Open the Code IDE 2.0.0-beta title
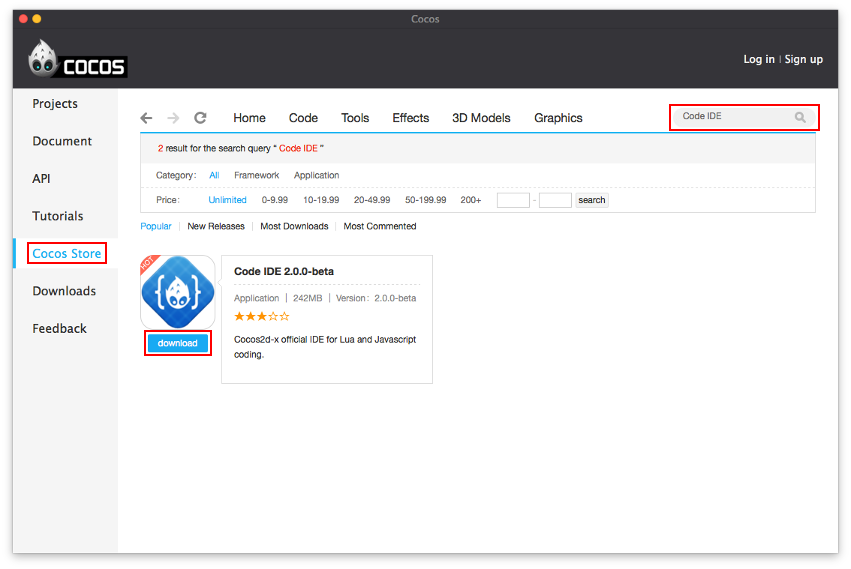 [x=284, y=271]
